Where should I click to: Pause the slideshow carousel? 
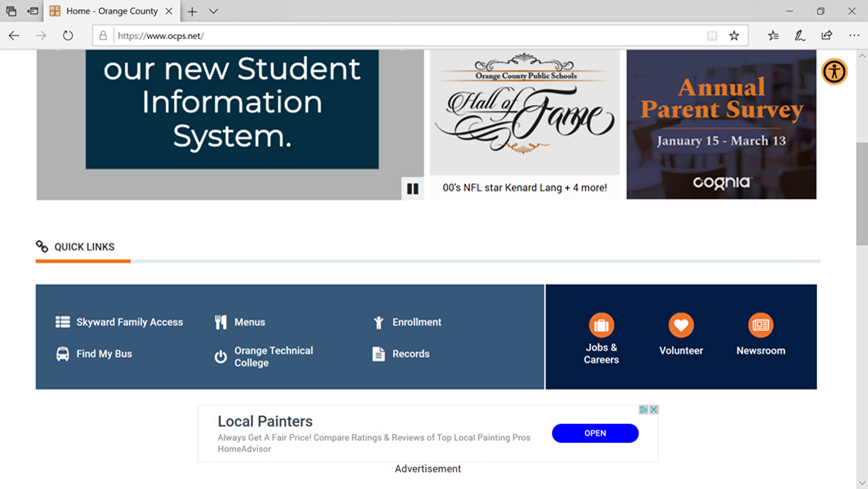412,189
